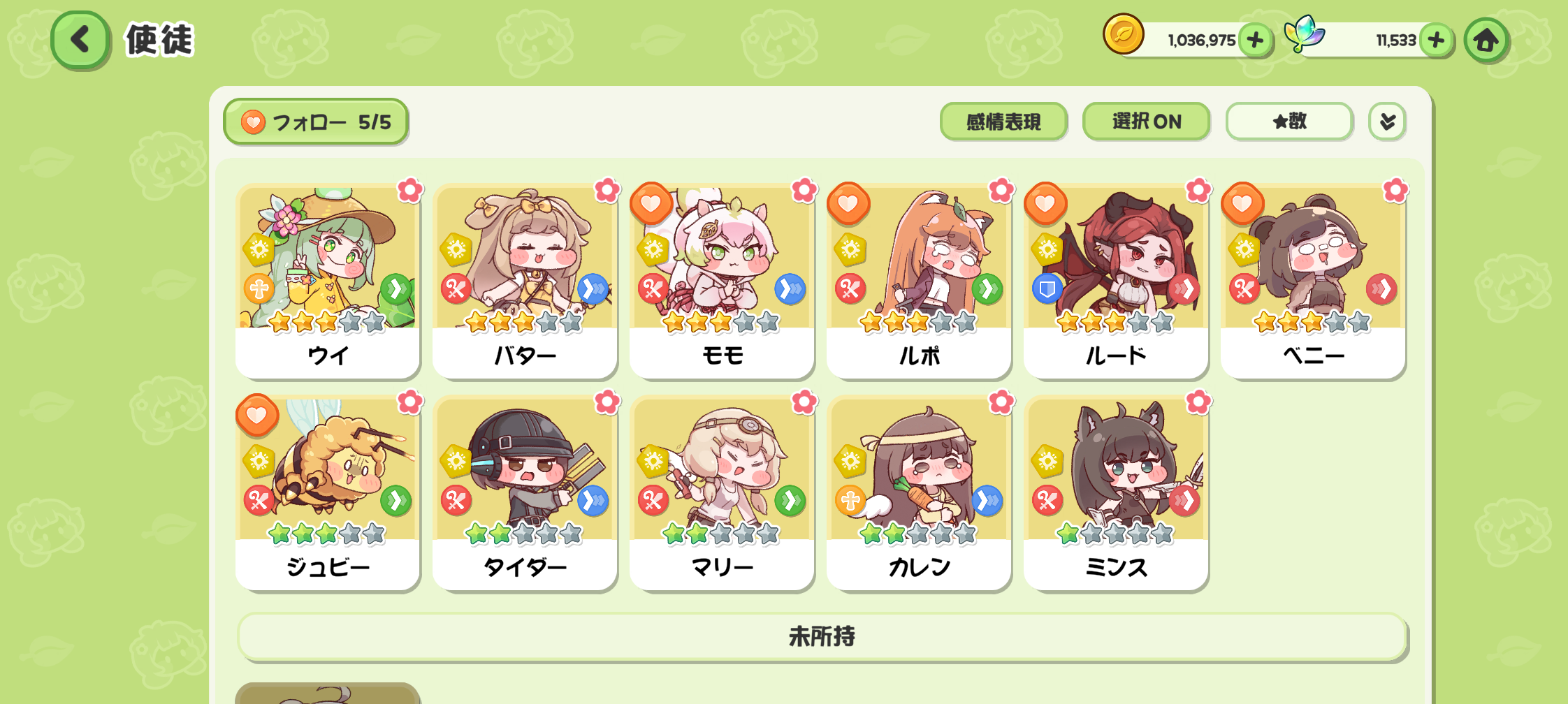Open the フォロー 5/5 filter
1568x704 pixels.
[316, 122]
